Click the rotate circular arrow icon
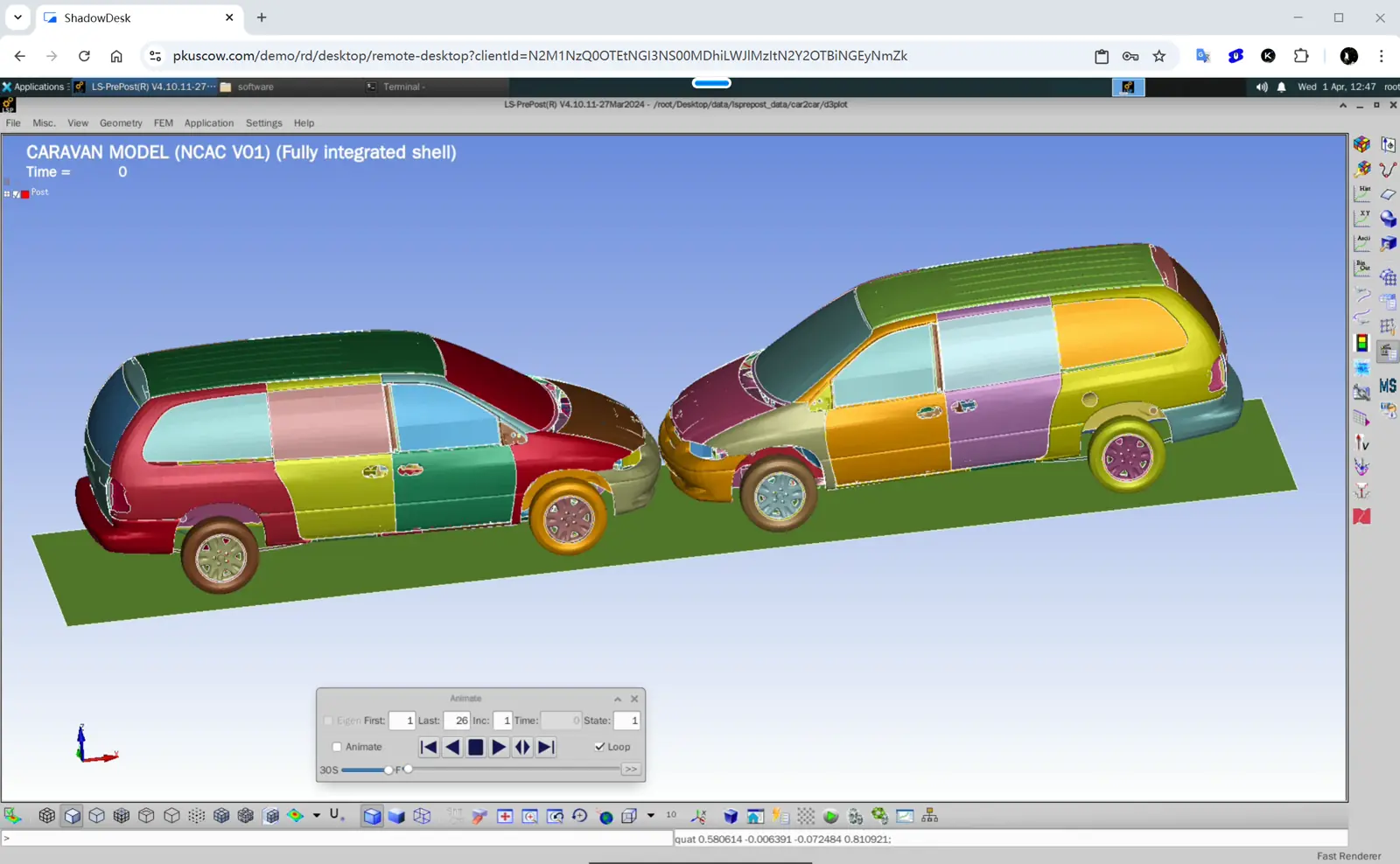1400x864 pixels. point(579,816)
